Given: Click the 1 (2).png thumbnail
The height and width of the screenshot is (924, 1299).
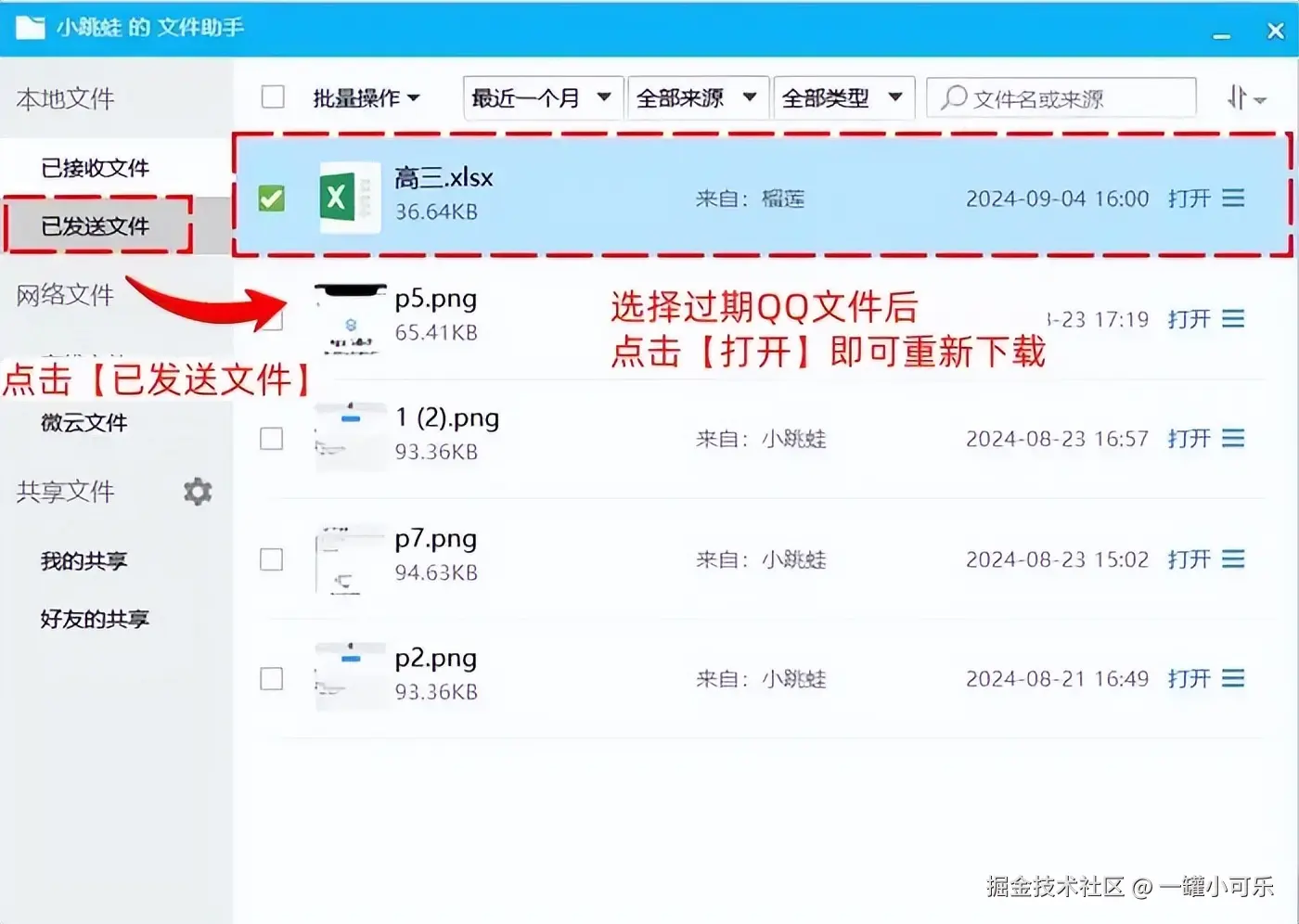Looking at the screenshot, I should click(x=350, y=438).
